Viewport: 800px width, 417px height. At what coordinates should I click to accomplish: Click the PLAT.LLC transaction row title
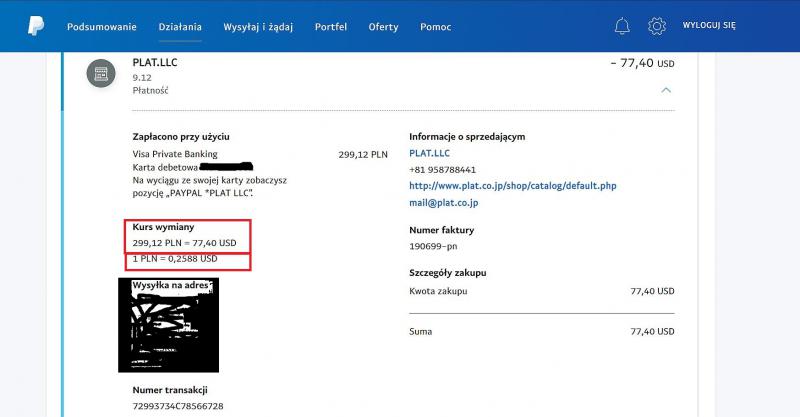[155, 62]
